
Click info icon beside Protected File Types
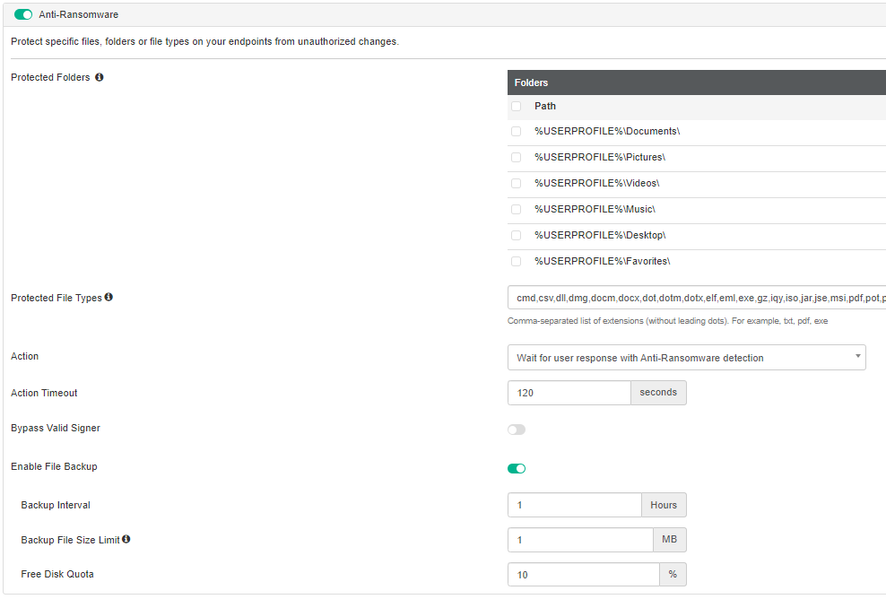[x=109, y=297]
